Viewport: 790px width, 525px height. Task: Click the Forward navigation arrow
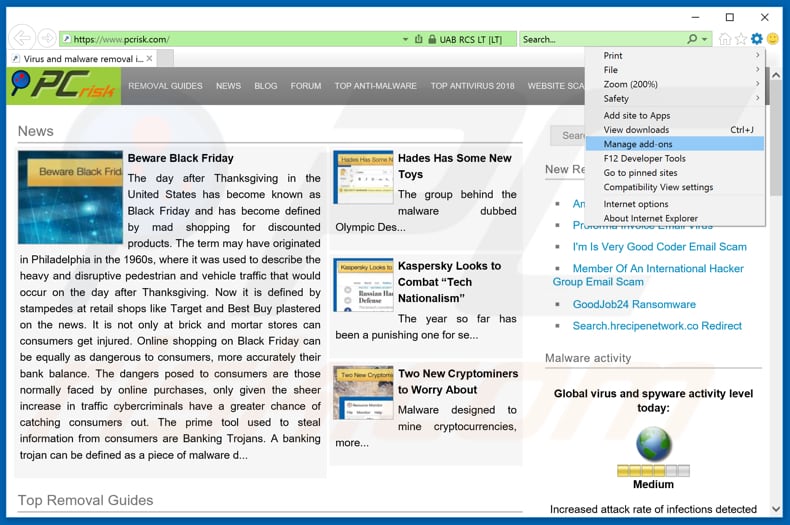(x=47, y=38)
